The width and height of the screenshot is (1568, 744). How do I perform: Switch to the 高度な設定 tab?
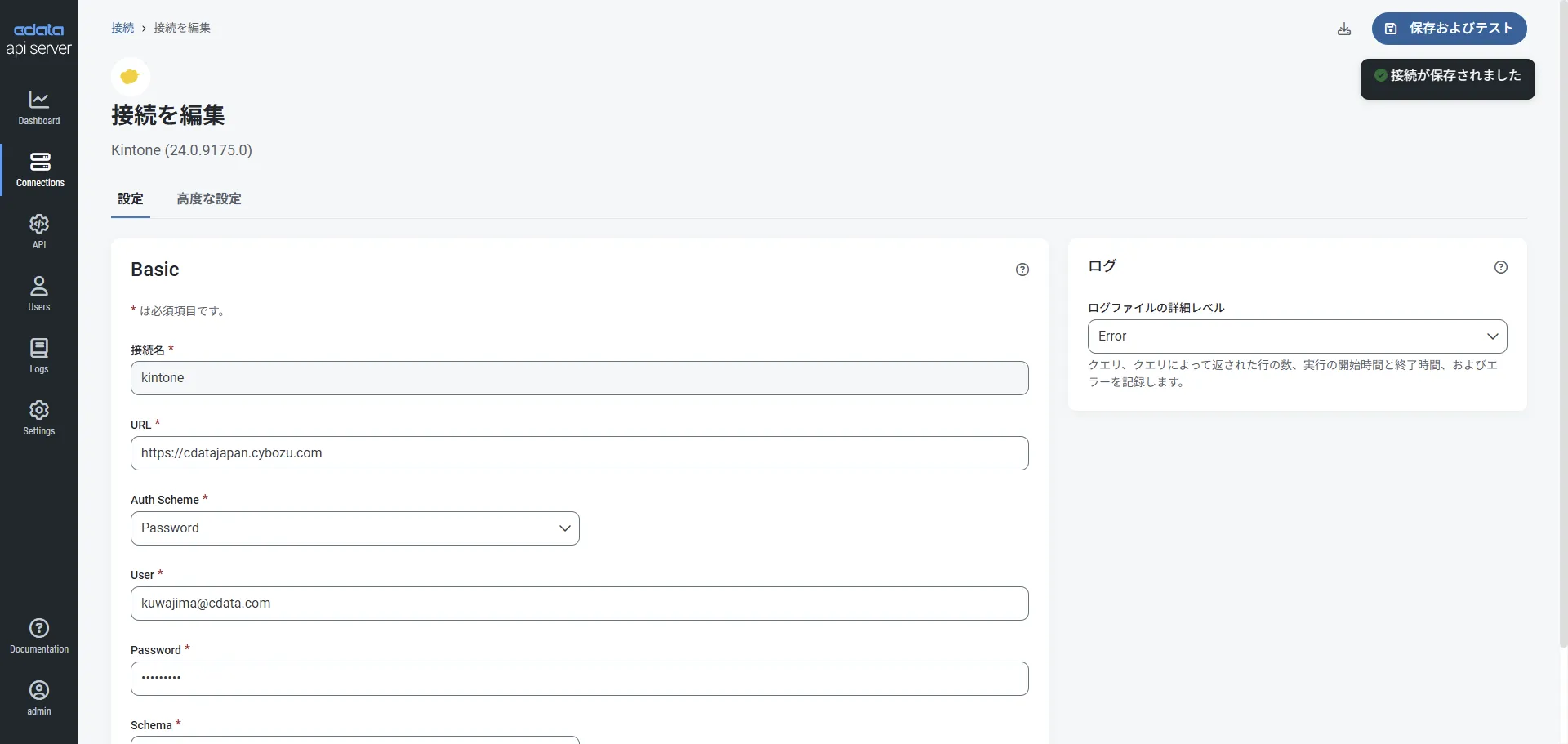coord(209,198)
